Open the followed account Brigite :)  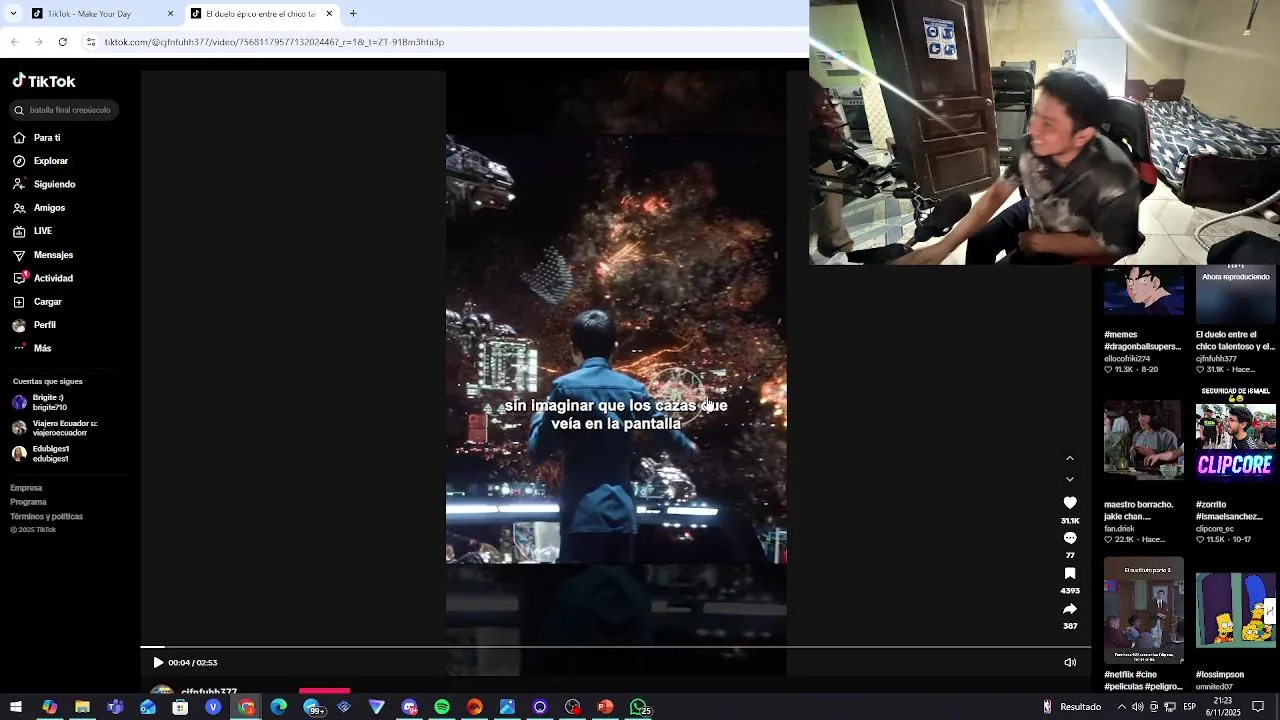[x=40, y=402]
